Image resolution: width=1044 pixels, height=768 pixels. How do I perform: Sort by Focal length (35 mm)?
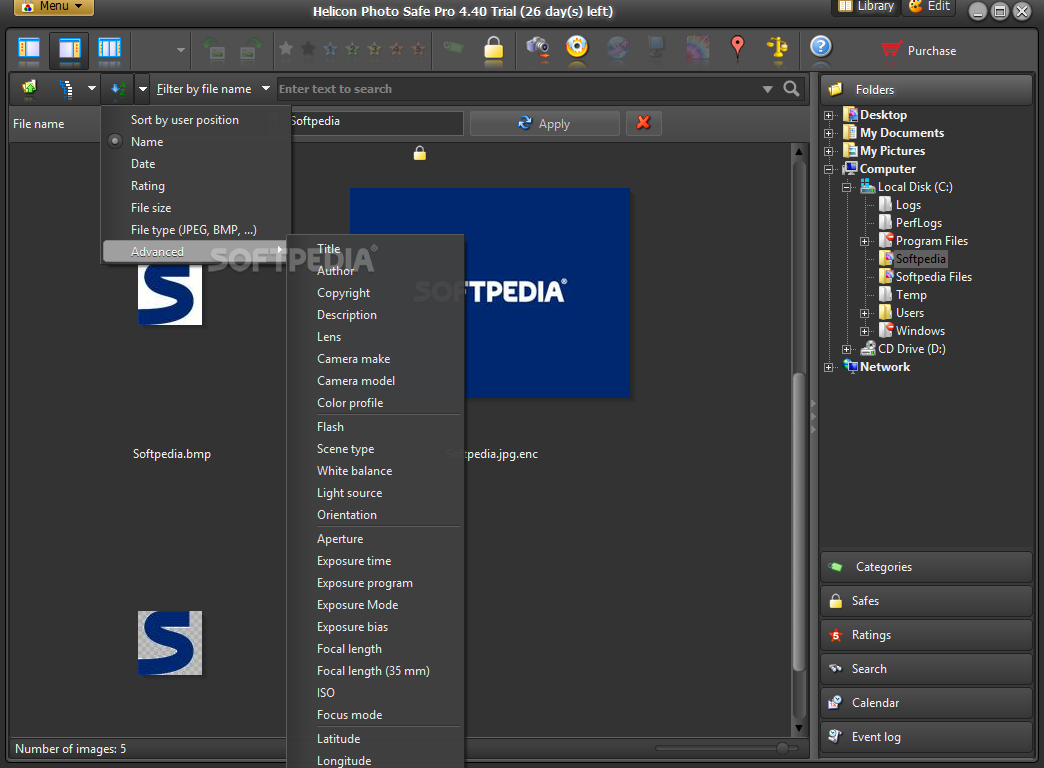point(375,671)
